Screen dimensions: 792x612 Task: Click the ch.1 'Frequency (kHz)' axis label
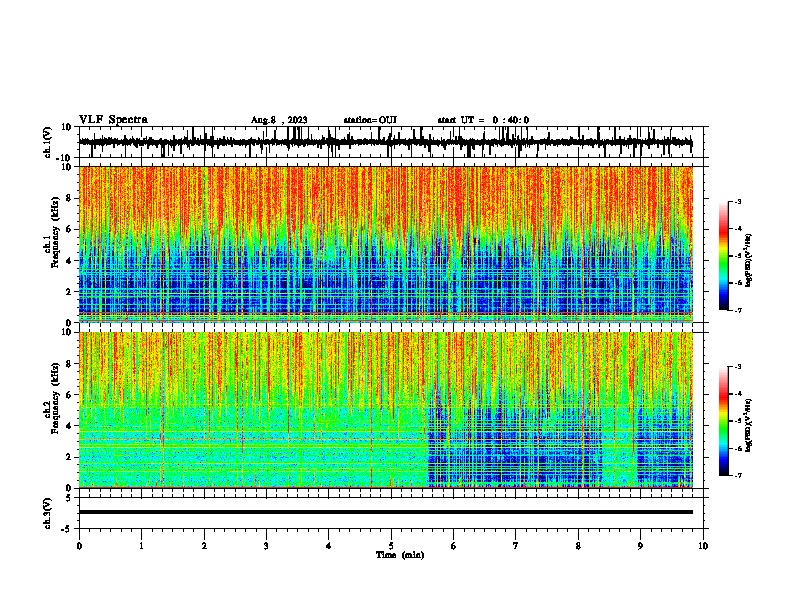point(55,232)
